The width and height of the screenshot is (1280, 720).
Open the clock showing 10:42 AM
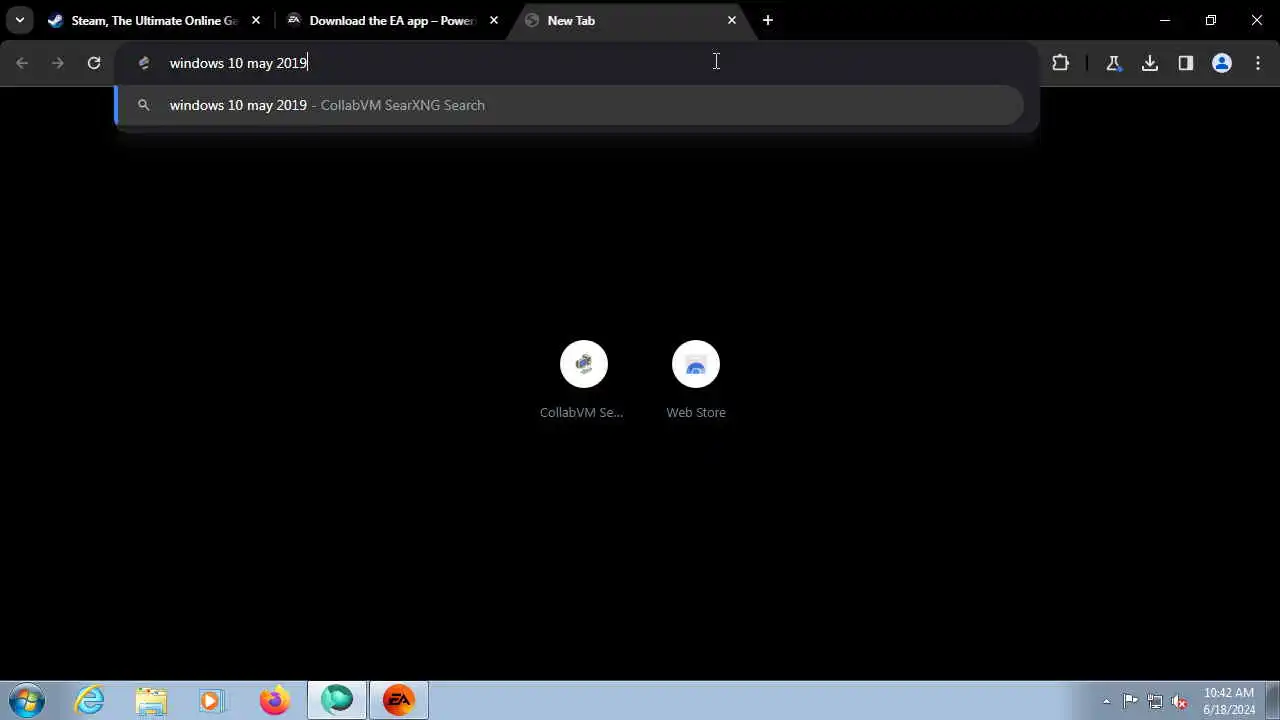1229,701
